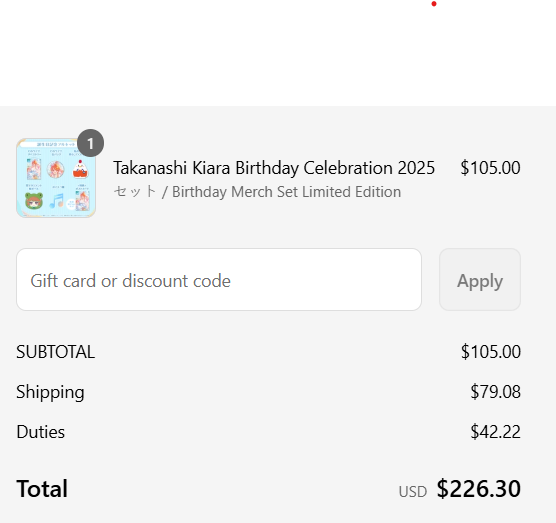Click the shipping cost $79.08

point(495,392)
